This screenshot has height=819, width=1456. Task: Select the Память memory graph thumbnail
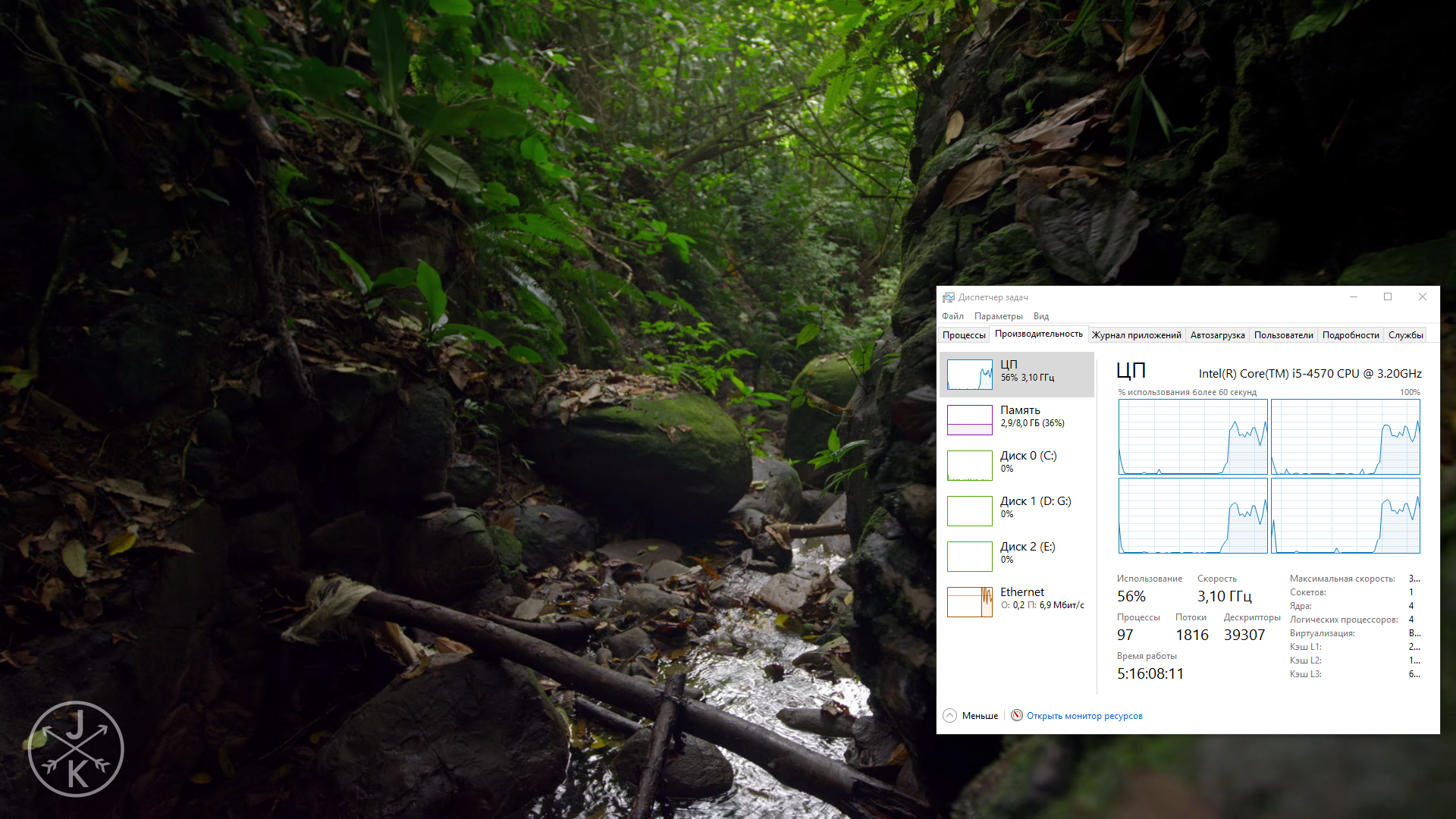[969, 419]
